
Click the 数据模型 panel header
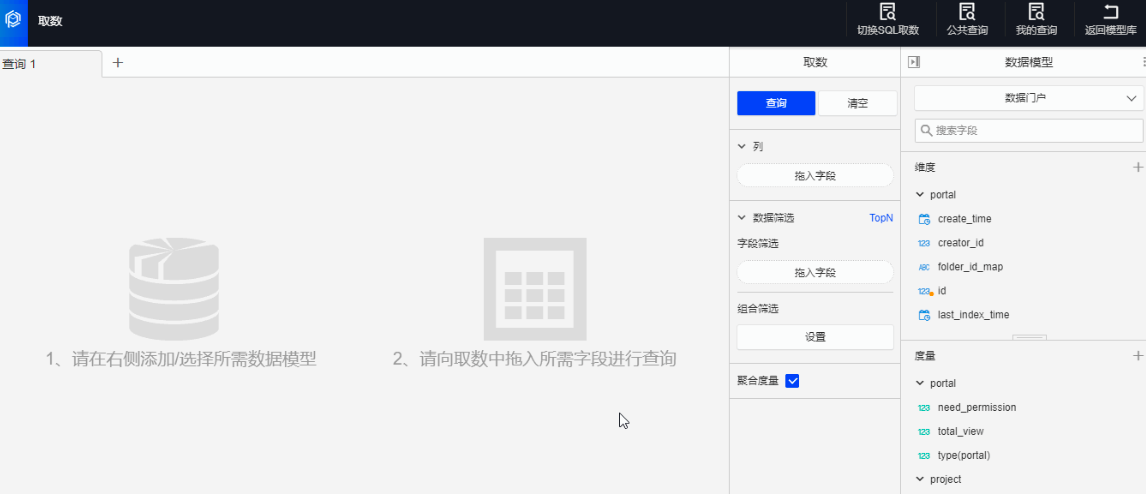coord(1029,62)
